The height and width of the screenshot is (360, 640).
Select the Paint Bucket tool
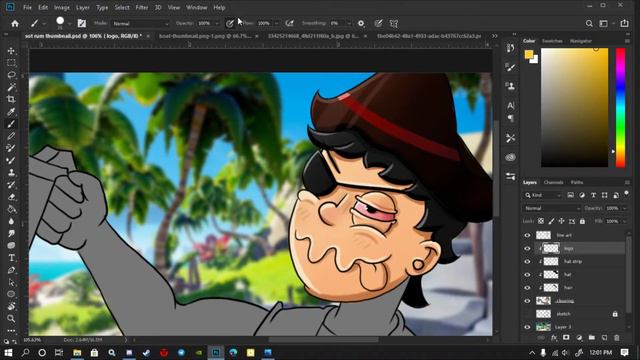coord(11,209)
